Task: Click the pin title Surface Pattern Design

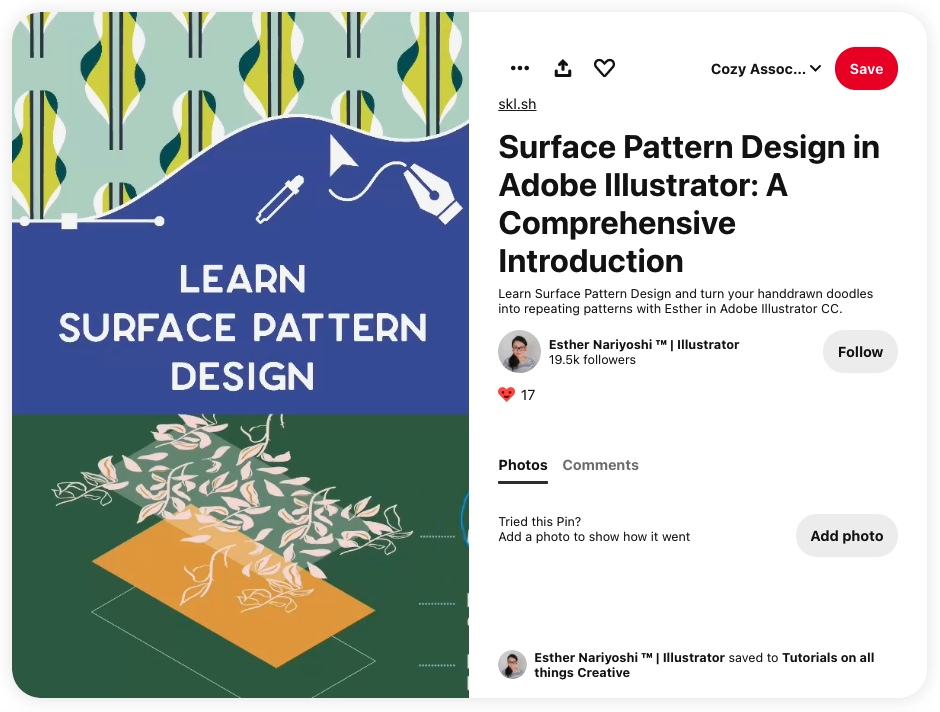Action: [x=689, y=204]
